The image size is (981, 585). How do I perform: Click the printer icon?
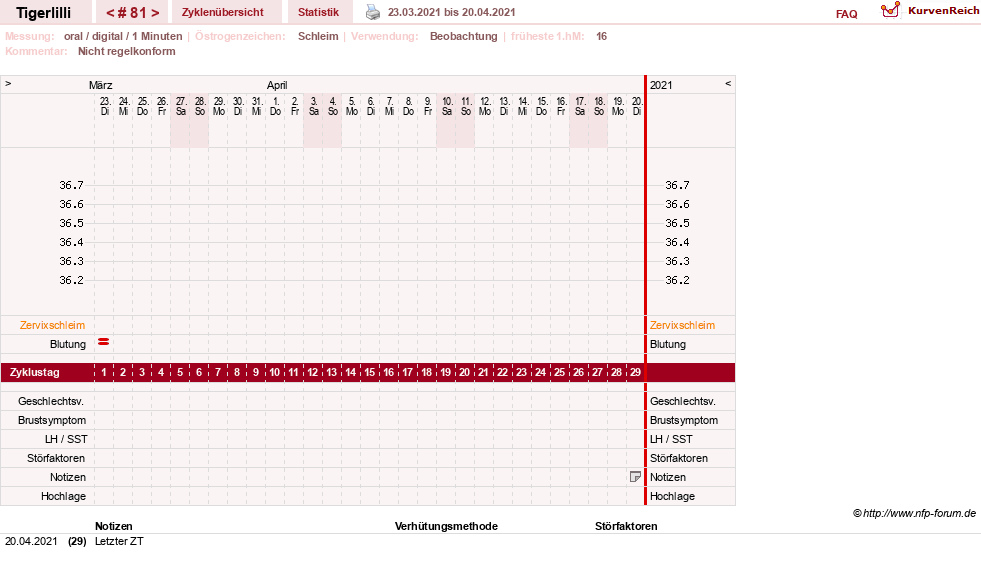[x=373, y=12]
